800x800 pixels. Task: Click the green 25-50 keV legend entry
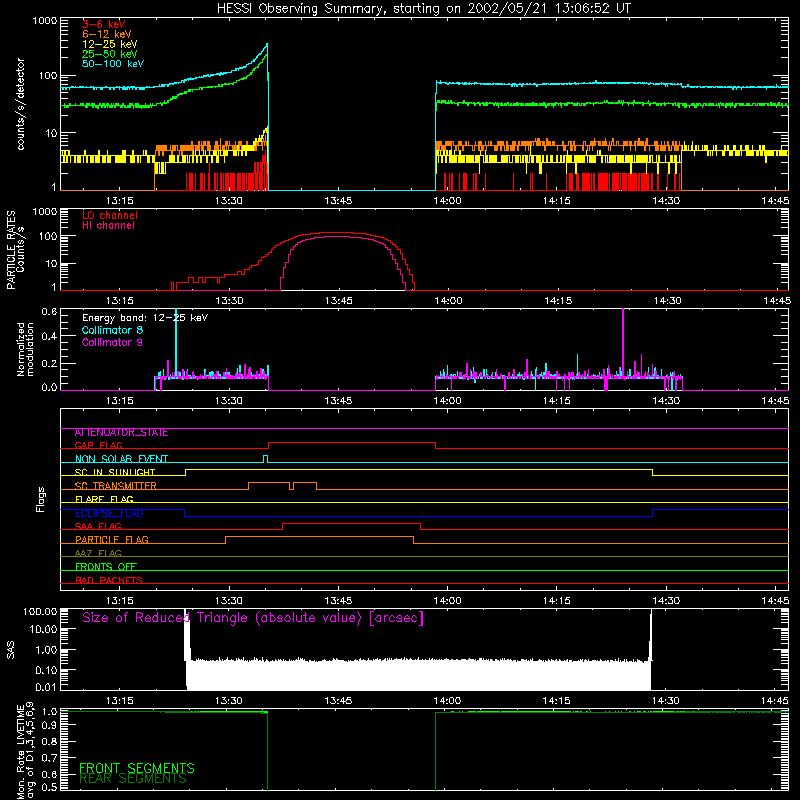pyautogui.click(x=110, y=54)
